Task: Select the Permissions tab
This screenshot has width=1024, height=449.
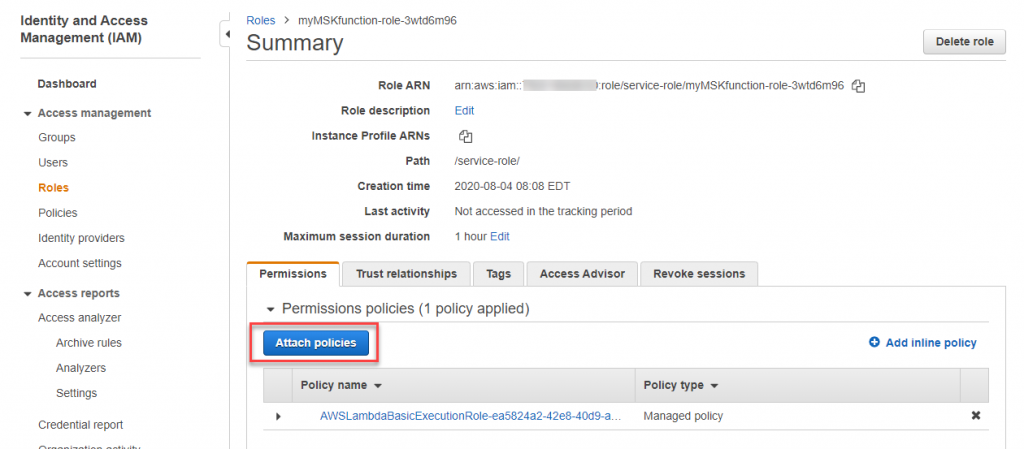Action: tap(293, 274)
